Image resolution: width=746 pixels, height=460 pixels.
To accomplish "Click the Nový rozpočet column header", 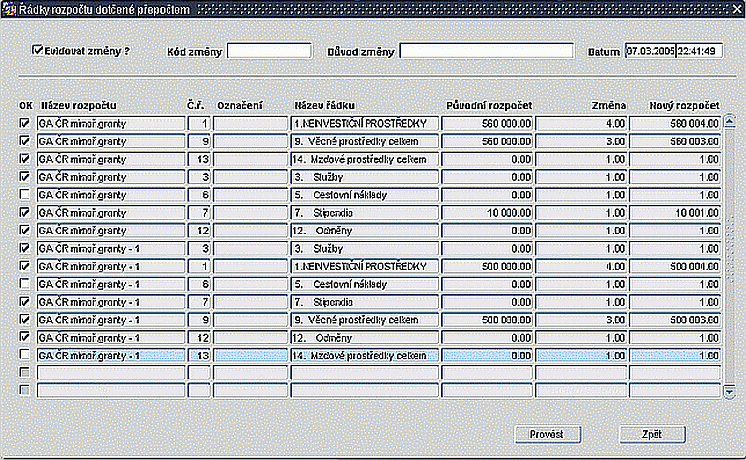I will [685, 105].
